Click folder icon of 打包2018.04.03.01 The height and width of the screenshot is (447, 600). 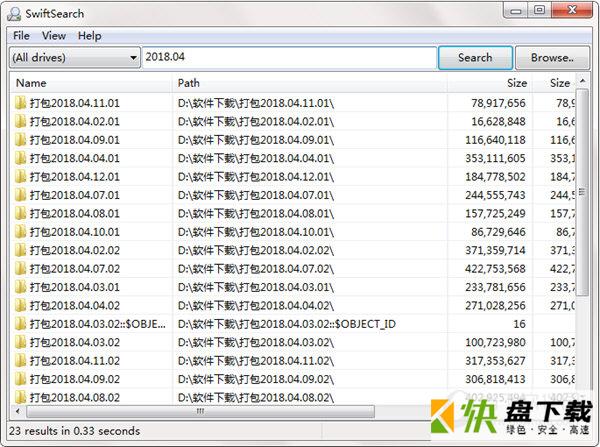click(20, 287)
